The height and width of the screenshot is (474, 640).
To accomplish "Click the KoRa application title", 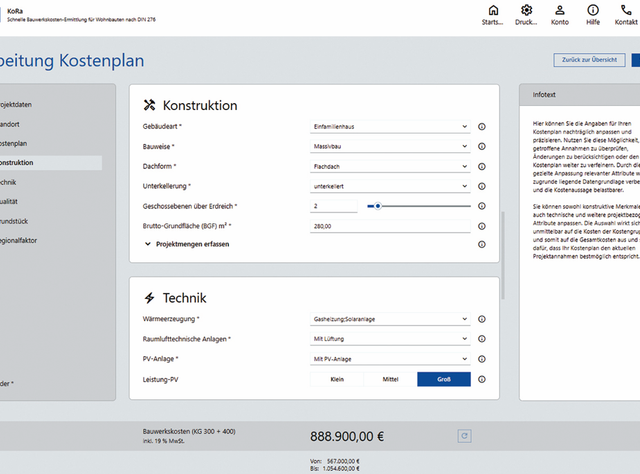I will 15,11.
